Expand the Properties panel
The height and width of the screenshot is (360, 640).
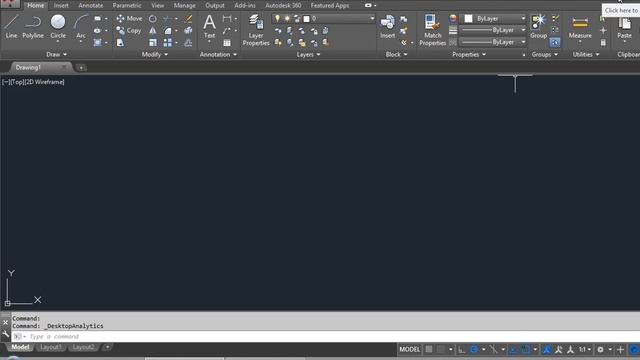point(469,54)
